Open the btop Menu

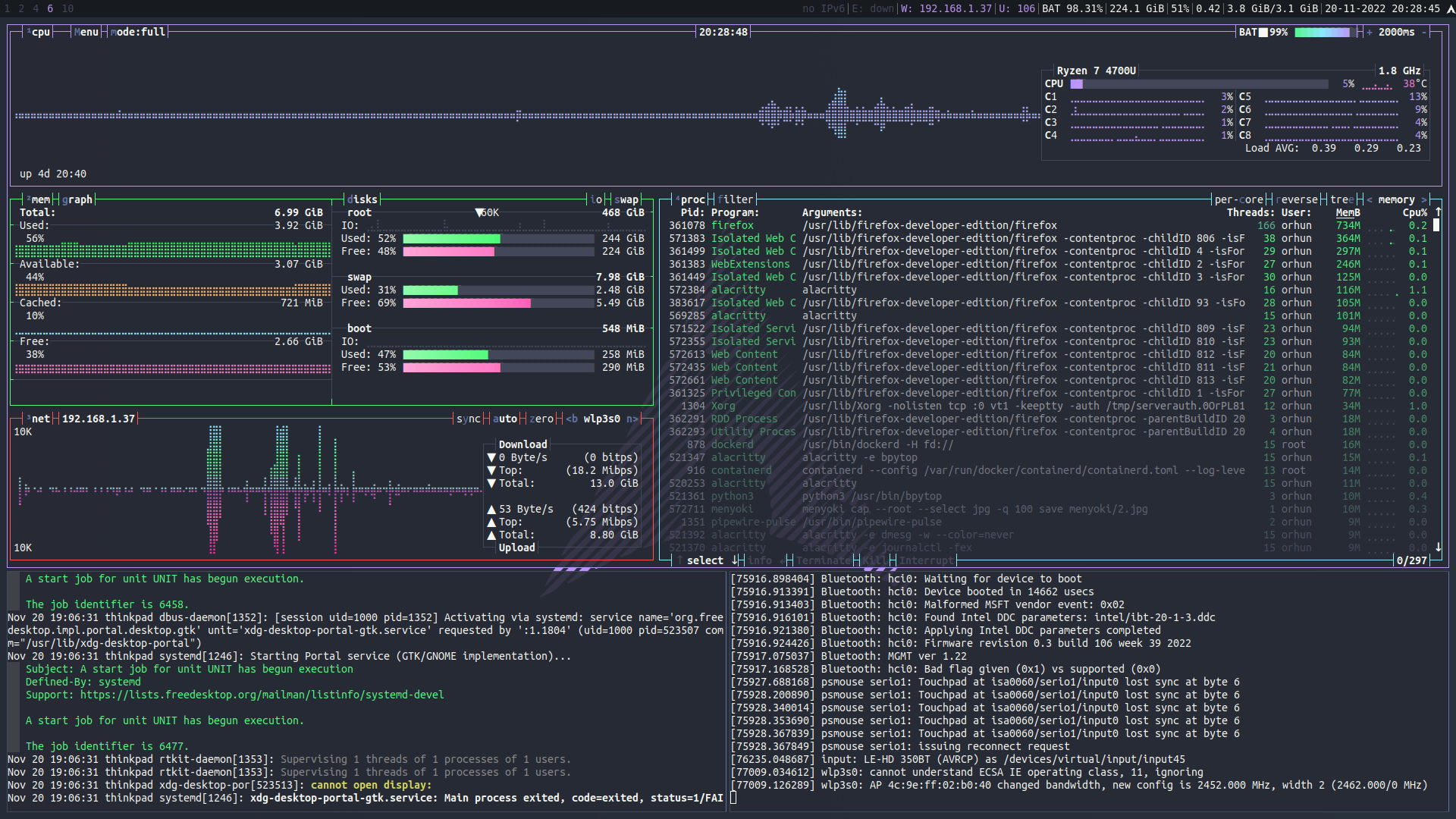point(86,32)
